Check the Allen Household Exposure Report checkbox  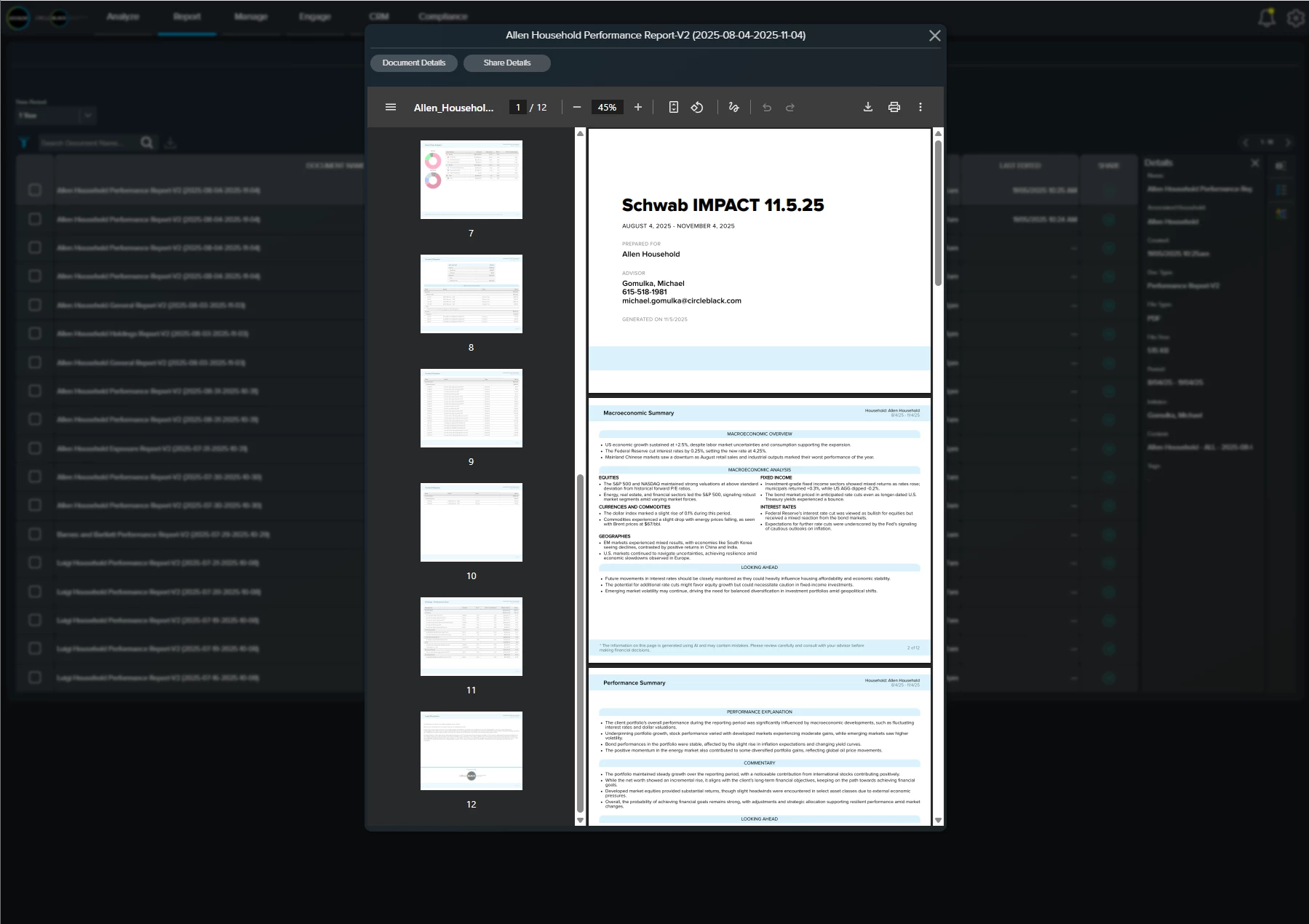tap(35, 448)
